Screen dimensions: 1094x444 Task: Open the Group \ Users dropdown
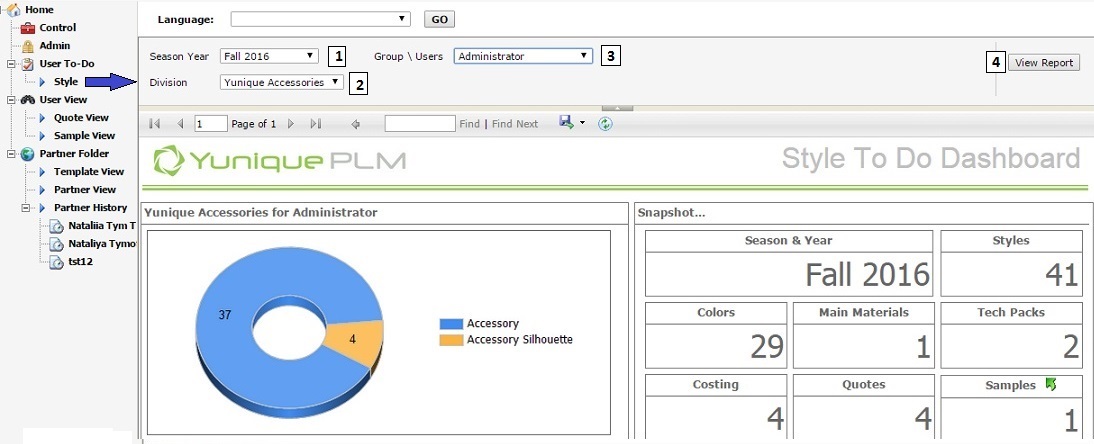[523, 56]
